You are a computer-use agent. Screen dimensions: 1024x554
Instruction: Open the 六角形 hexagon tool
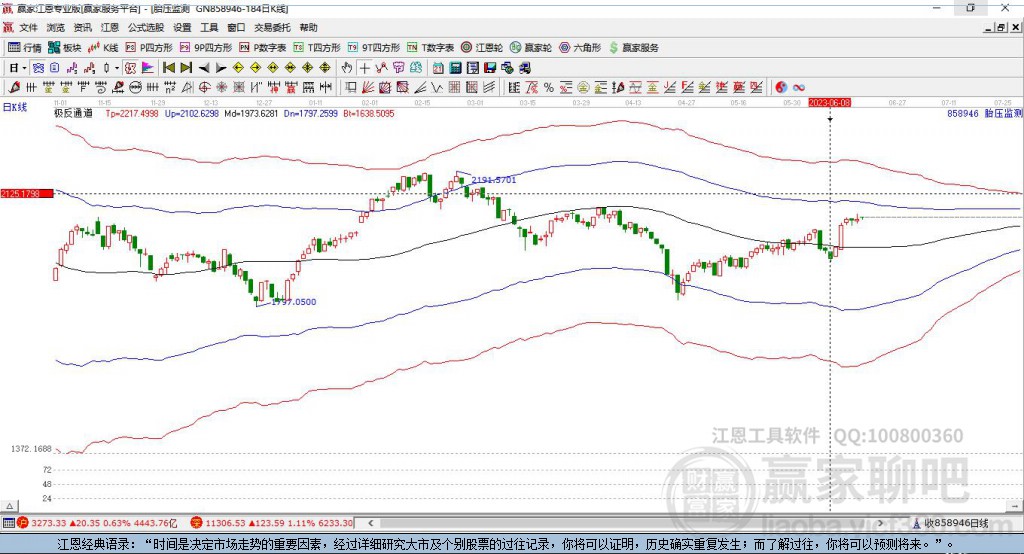click(580, 48)
